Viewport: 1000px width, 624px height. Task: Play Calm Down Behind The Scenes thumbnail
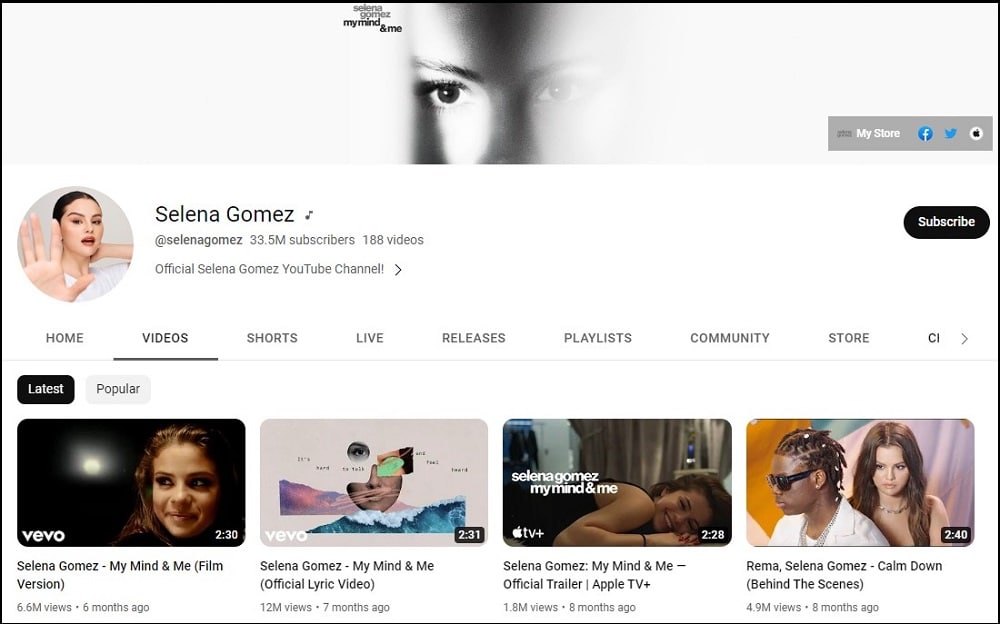(x=860, y=483)
